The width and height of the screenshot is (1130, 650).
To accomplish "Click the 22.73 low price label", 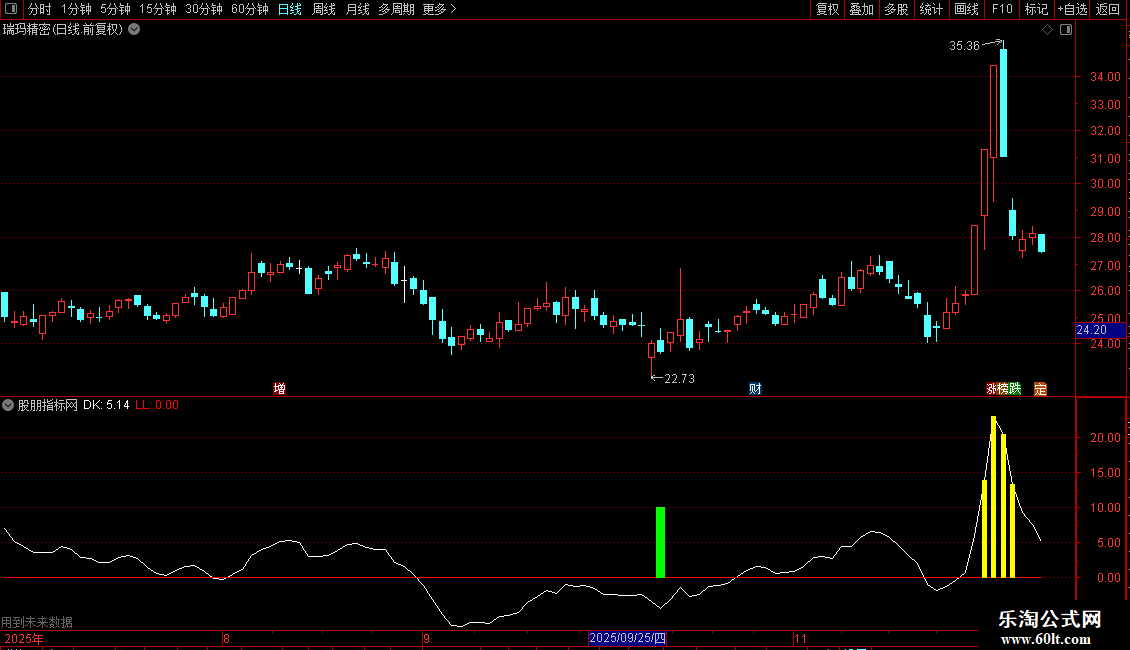I will click(x=679, y=378).
